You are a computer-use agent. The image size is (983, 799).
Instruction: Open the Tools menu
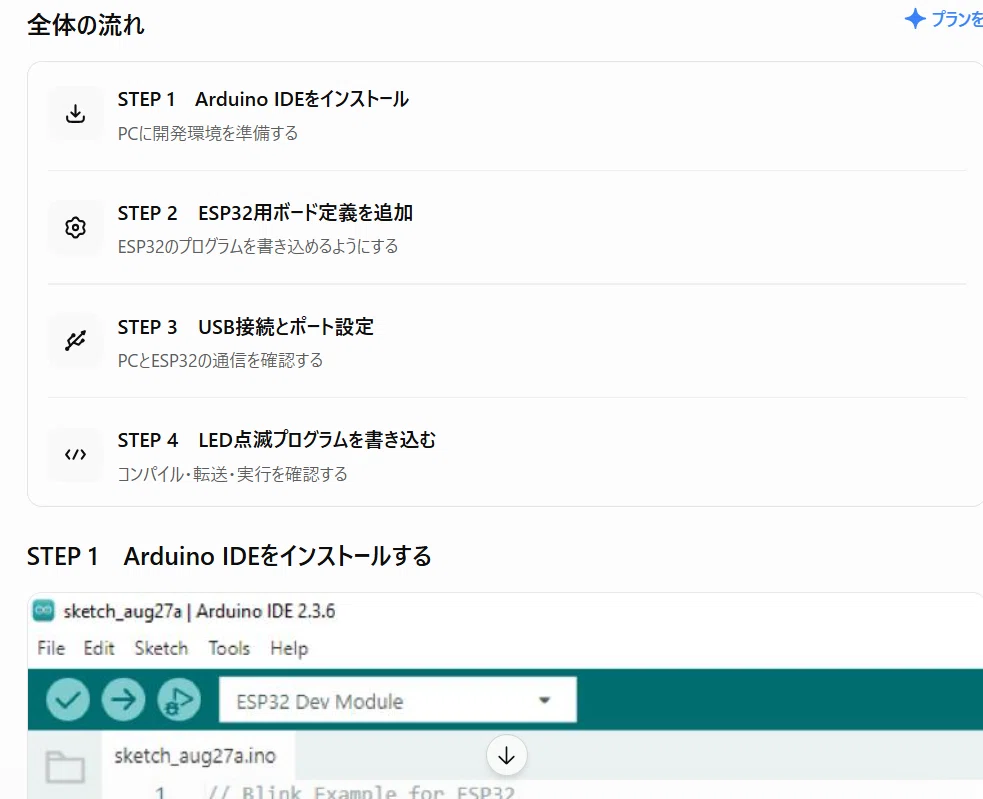tap(229, 648)
